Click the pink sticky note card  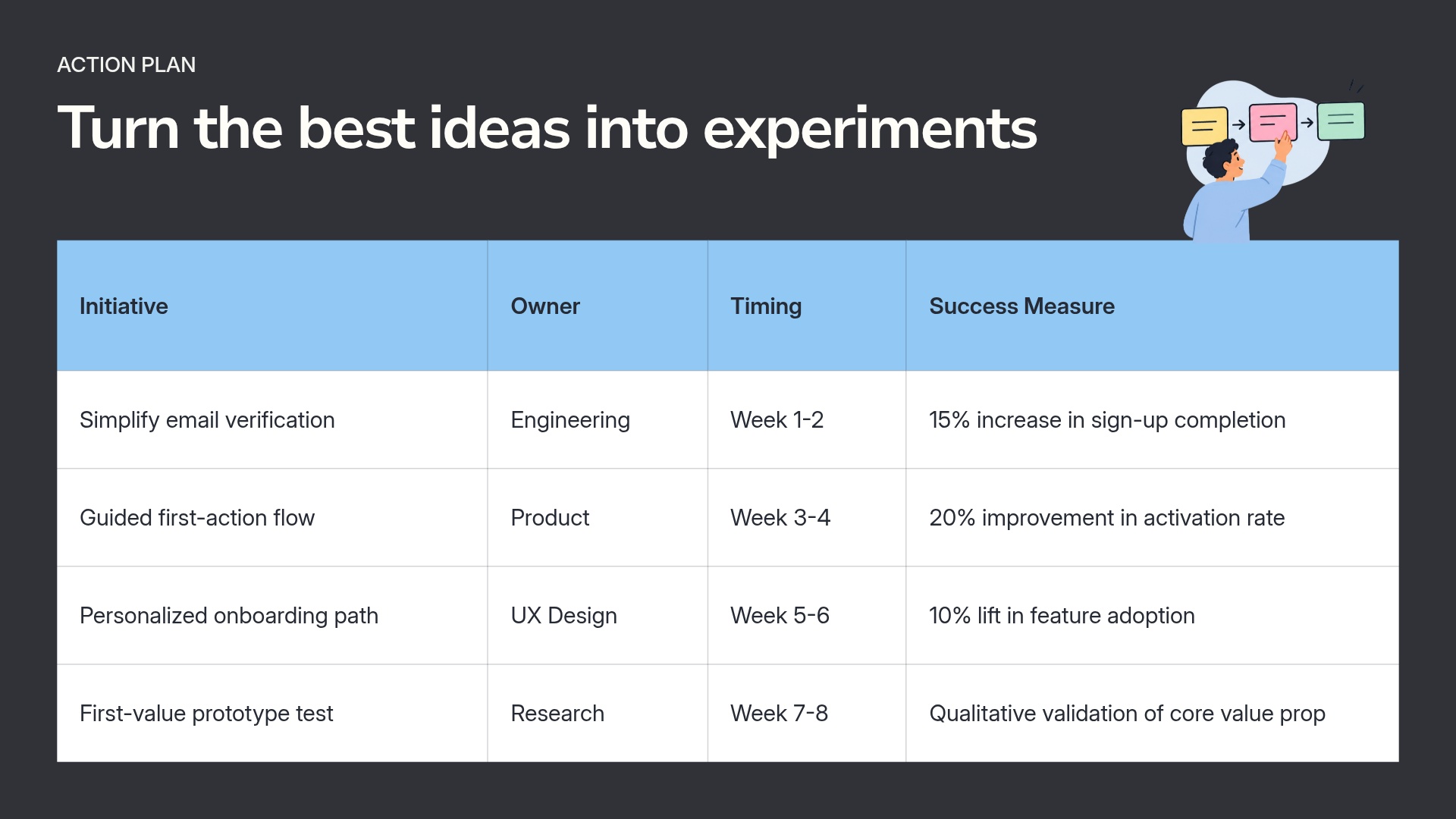pos(1272,122)
